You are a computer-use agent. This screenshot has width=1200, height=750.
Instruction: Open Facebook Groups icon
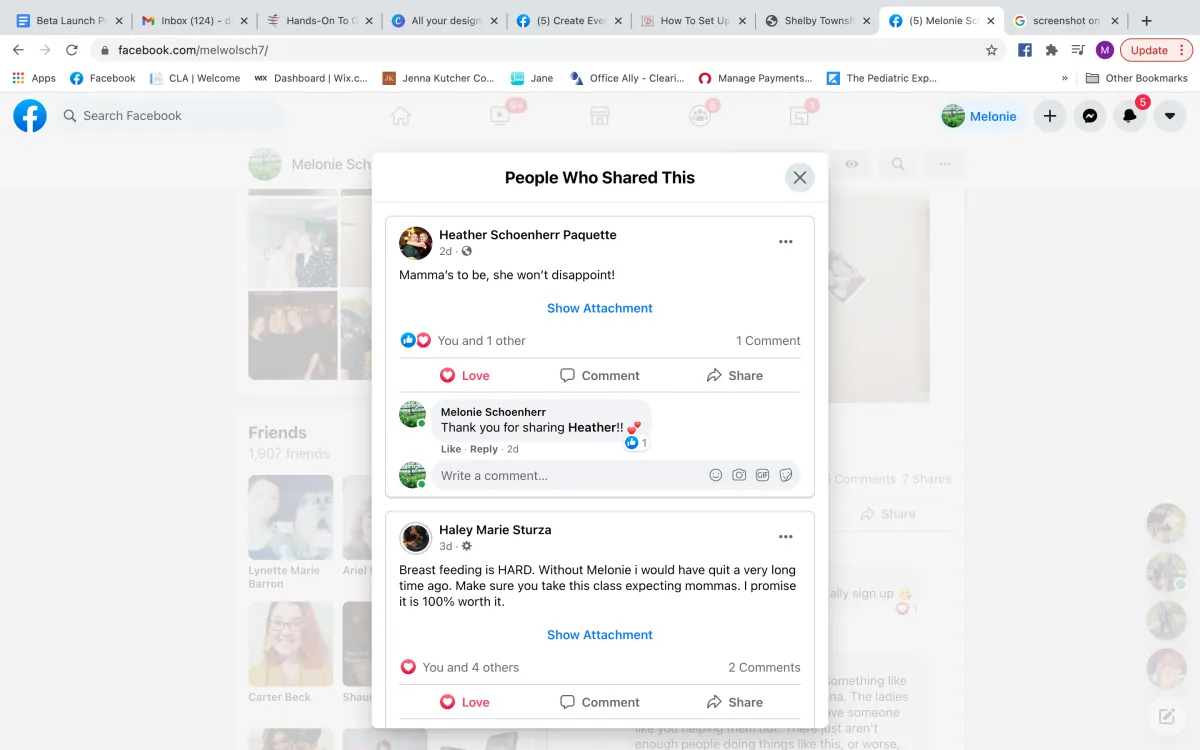tap(700, 116)
